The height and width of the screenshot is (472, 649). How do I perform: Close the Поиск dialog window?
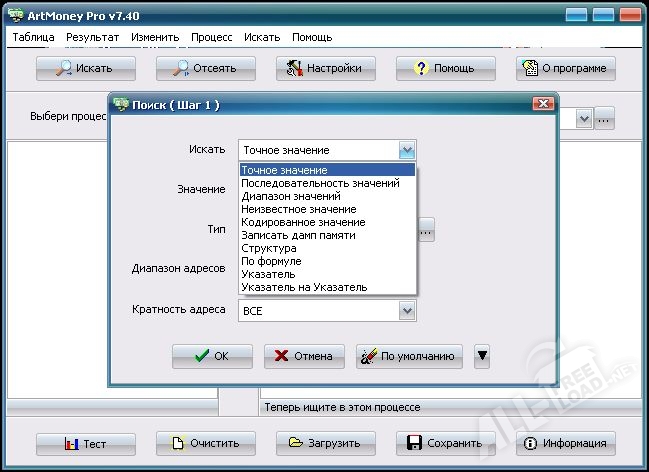pos(543,104)
